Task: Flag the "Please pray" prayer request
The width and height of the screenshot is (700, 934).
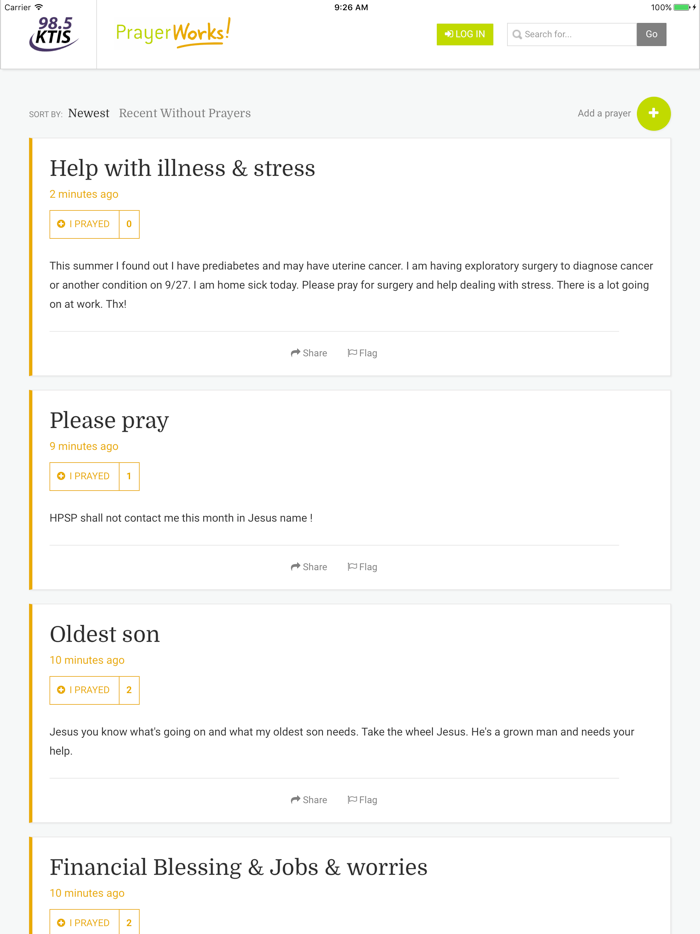Action: pyautogui.click(x=362, y=566)
